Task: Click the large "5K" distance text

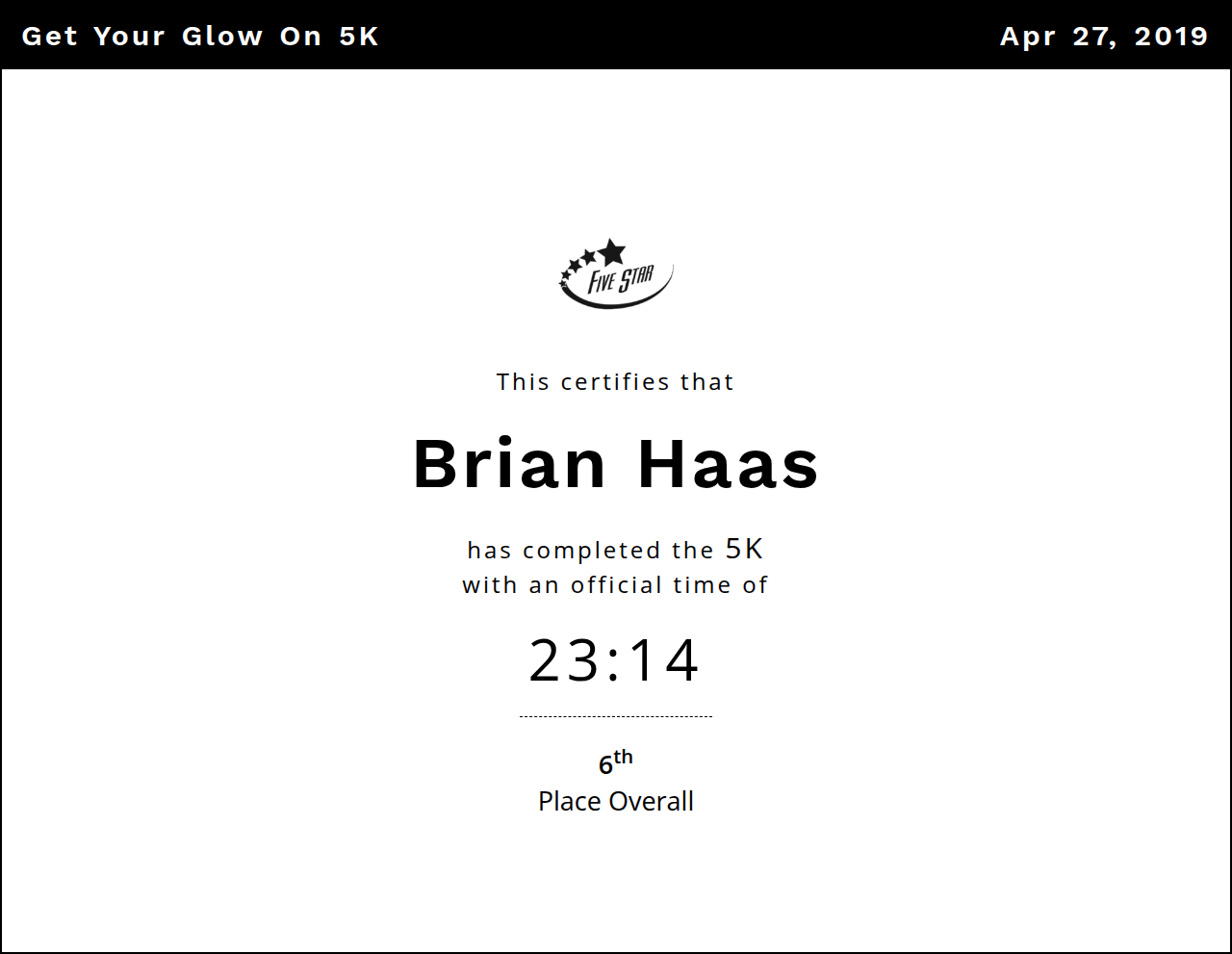Action: coord(744,549)
